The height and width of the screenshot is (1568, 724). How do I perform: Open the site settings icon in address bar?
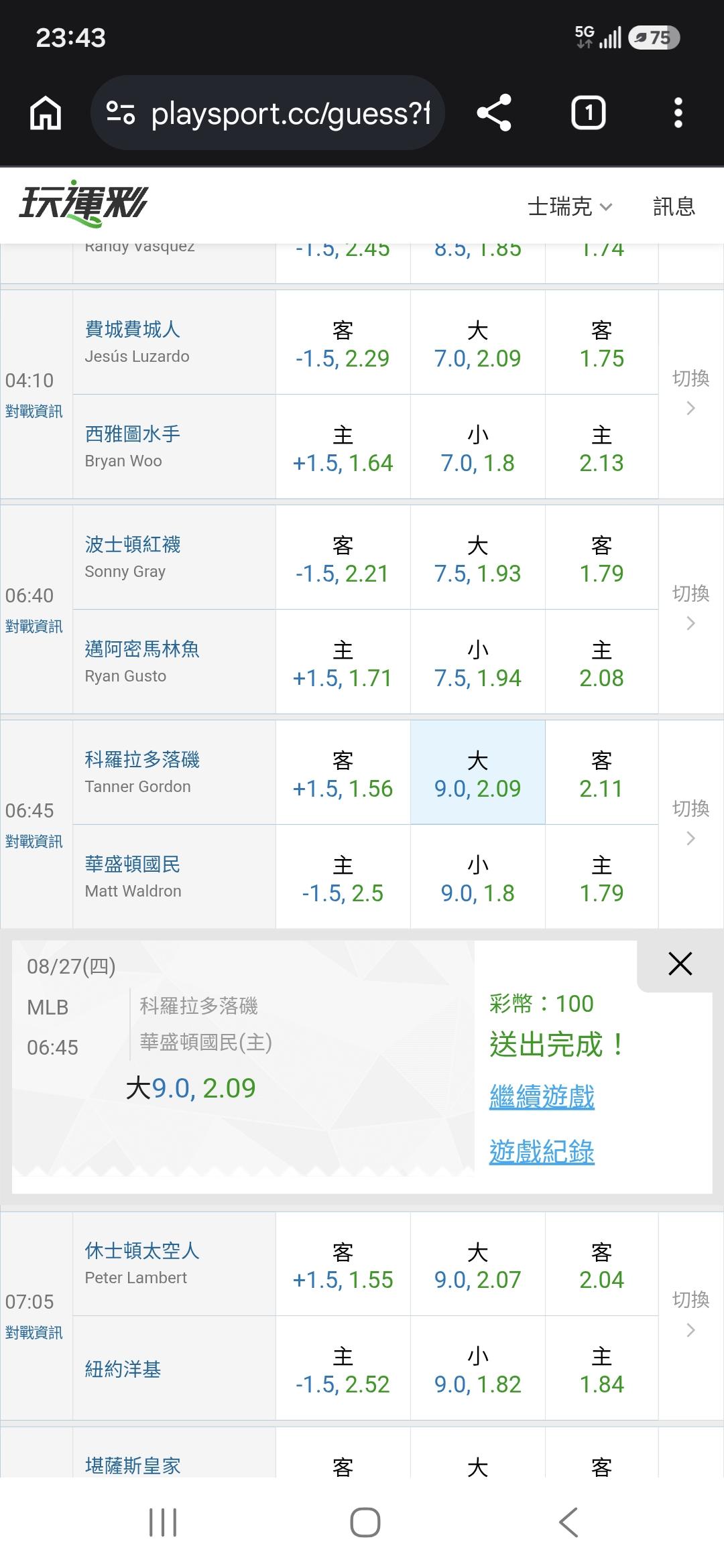click(x=121, y=113)
